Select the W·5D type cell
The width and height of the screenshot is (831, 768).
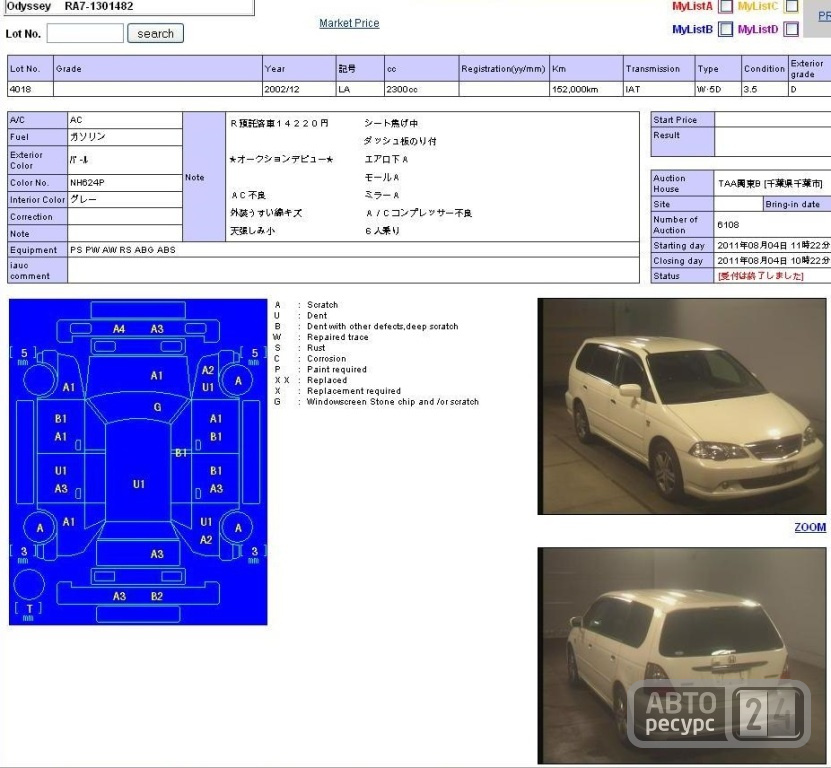click(x=718, y=89)
